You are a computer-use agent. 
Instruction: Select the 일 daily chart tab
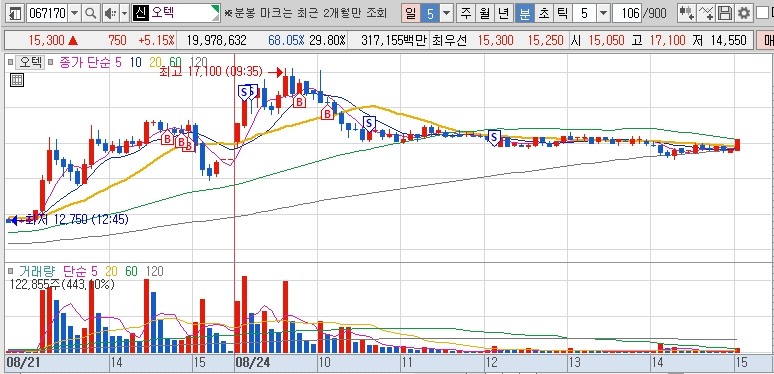click(x=410, y=13)
